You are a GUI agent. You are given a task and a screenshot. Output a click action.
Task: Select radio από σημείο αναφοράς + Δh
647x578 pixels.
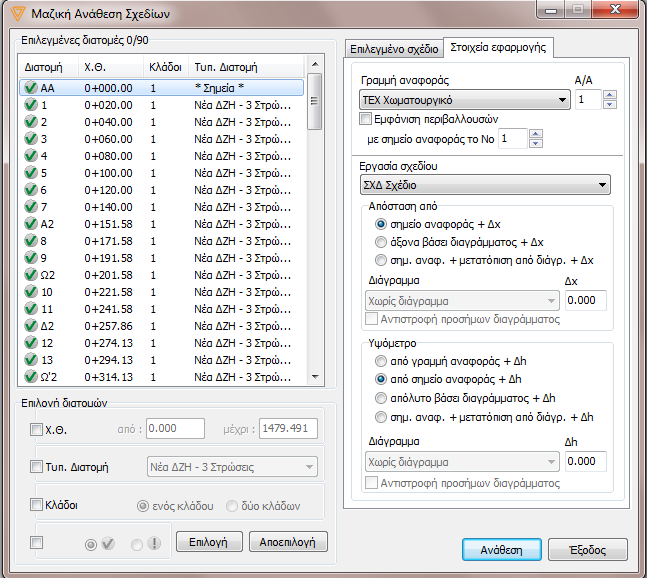380,379
